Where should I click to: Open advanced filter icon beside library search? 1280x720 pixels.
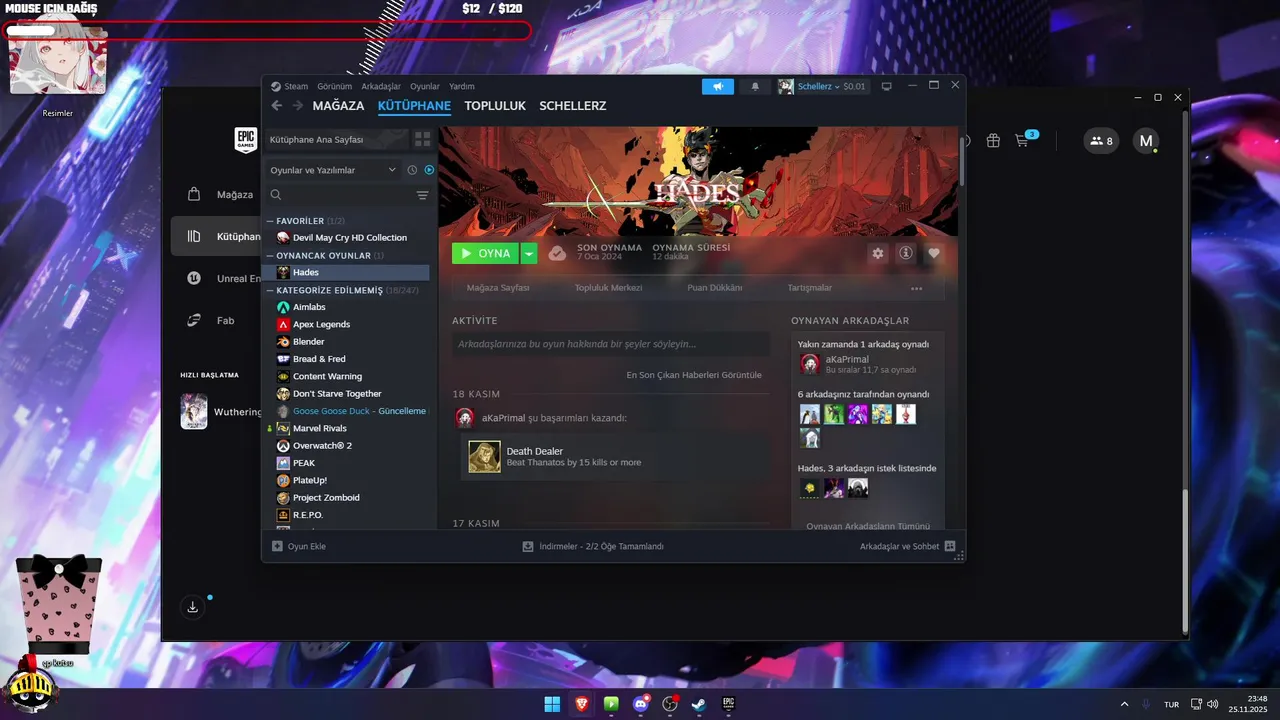tap(422, 195)
